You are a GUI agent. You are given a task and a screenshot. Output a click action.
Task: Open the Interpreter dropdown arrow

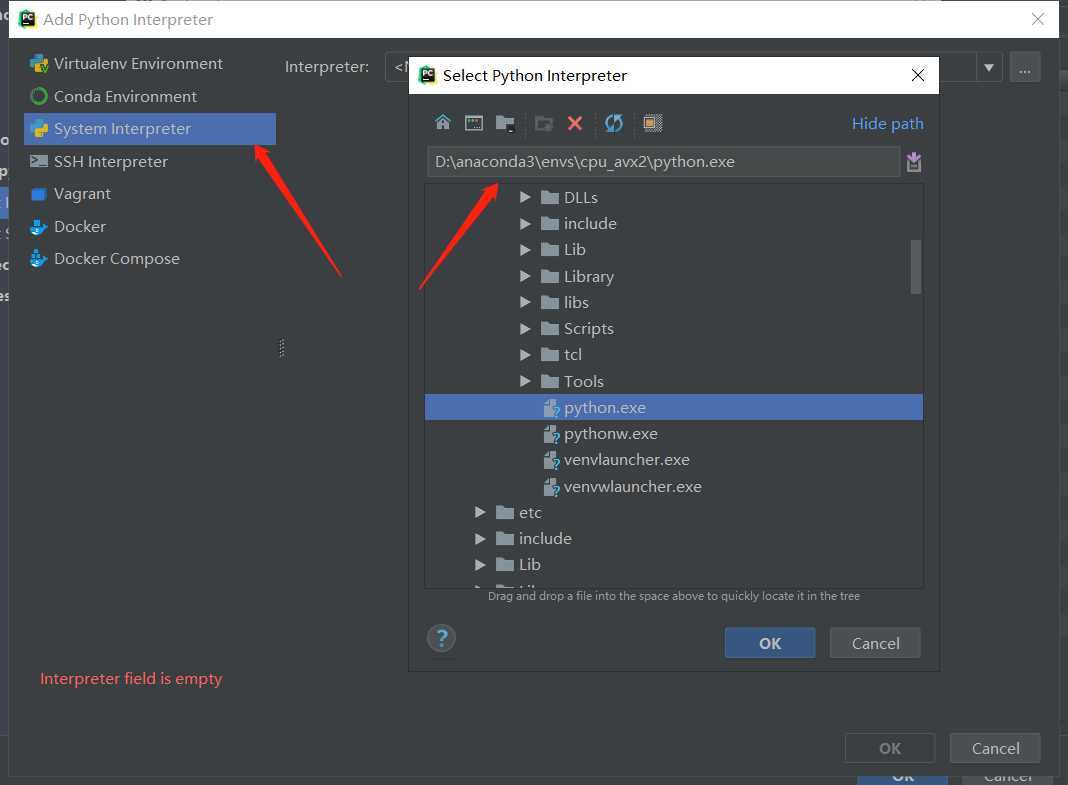coord(988,67)
